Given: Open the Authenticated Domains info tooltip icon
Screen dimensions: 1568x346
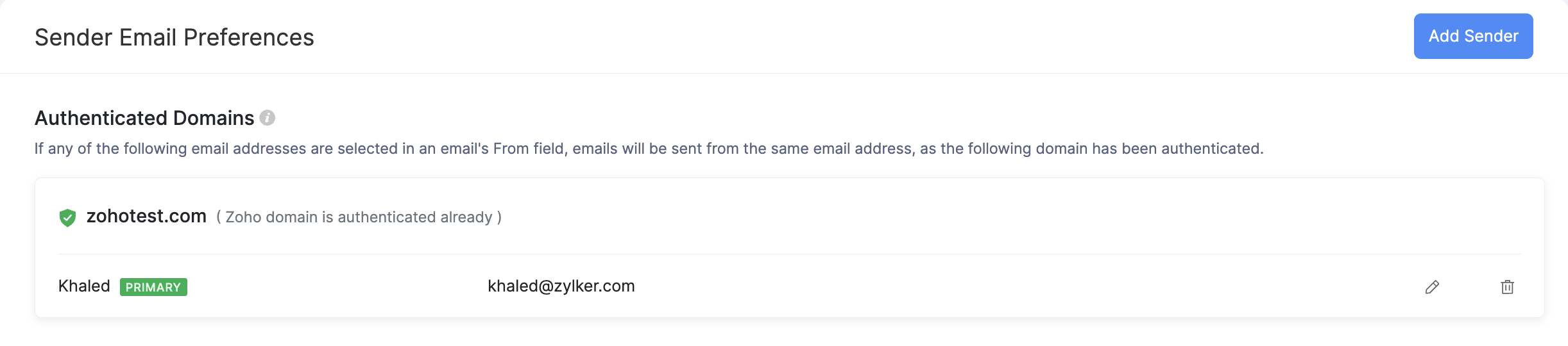Looking at the screenshot, I should [x=268, y=118].
